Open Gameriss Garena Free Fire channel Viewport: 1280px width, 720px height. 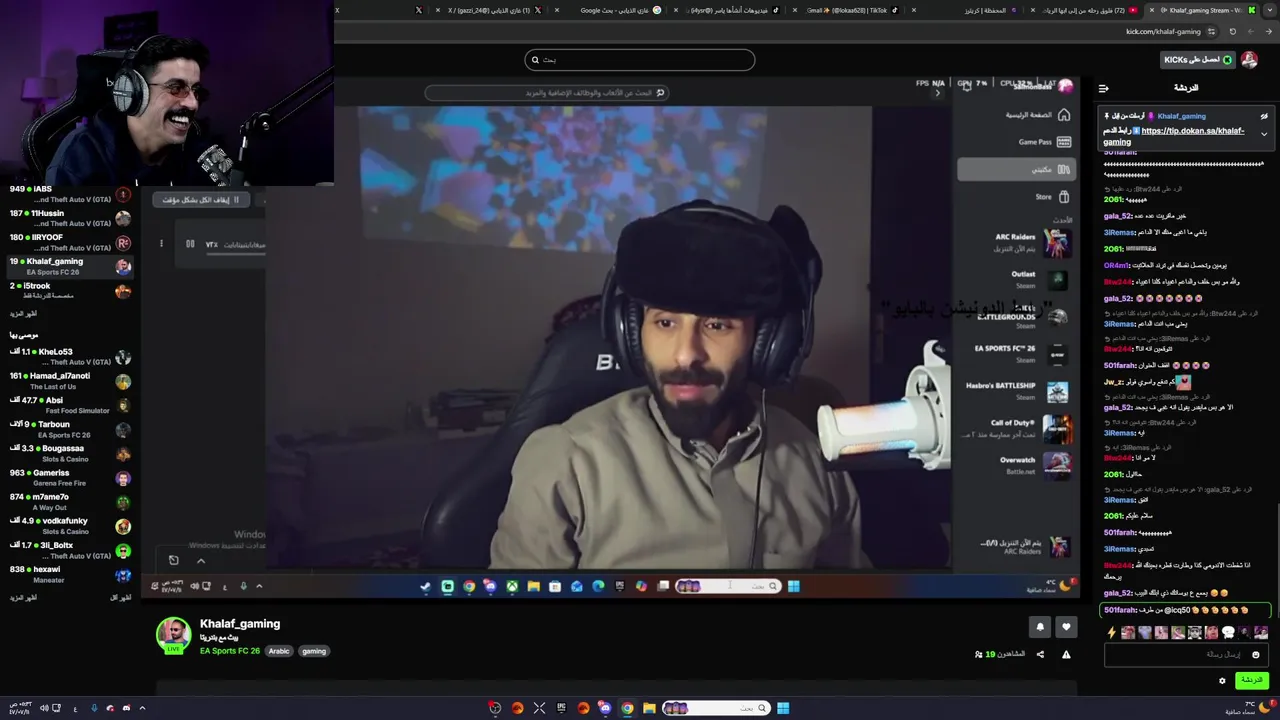68,478
